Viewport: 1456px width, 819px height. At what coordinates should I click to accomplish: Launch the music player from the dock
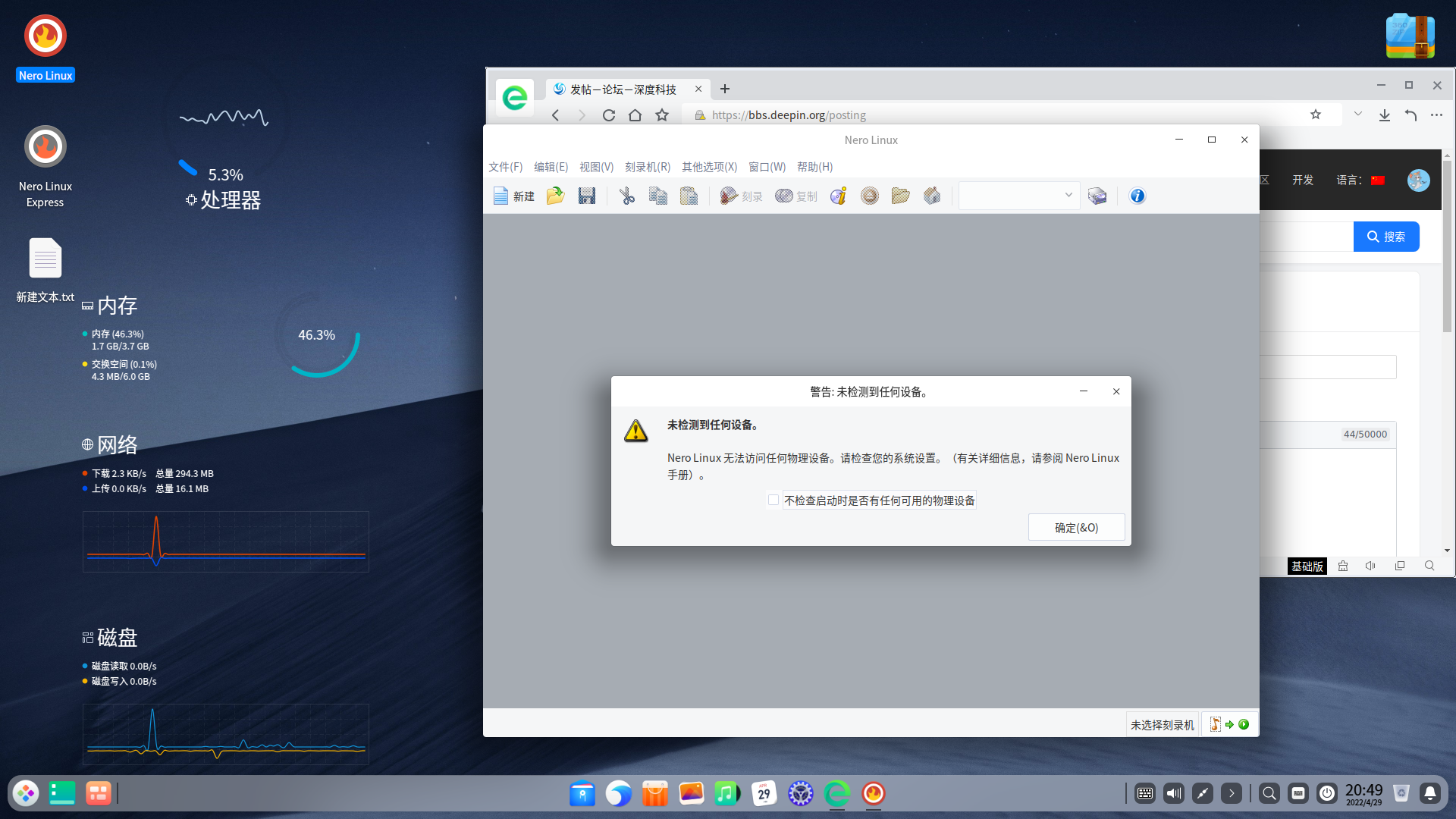(x=727, y=793)
